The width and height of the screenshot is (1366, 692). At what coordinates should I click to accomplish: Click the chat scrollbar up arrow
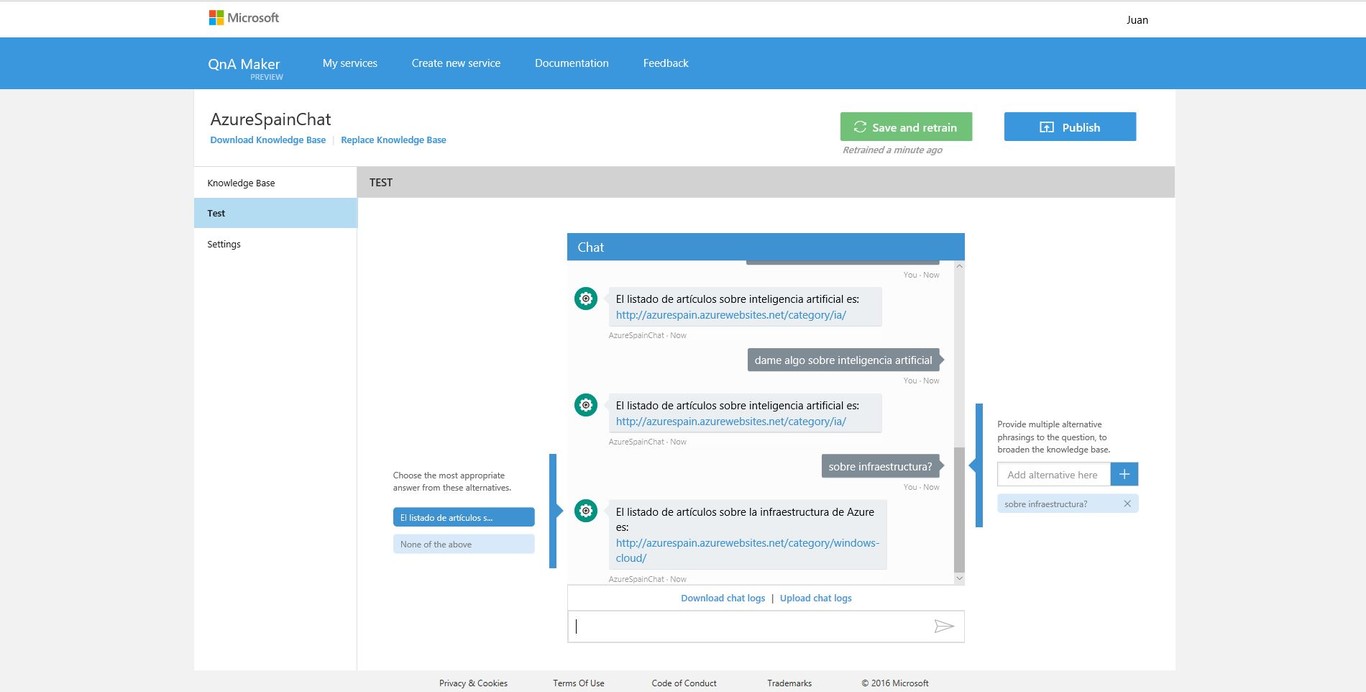958,264
